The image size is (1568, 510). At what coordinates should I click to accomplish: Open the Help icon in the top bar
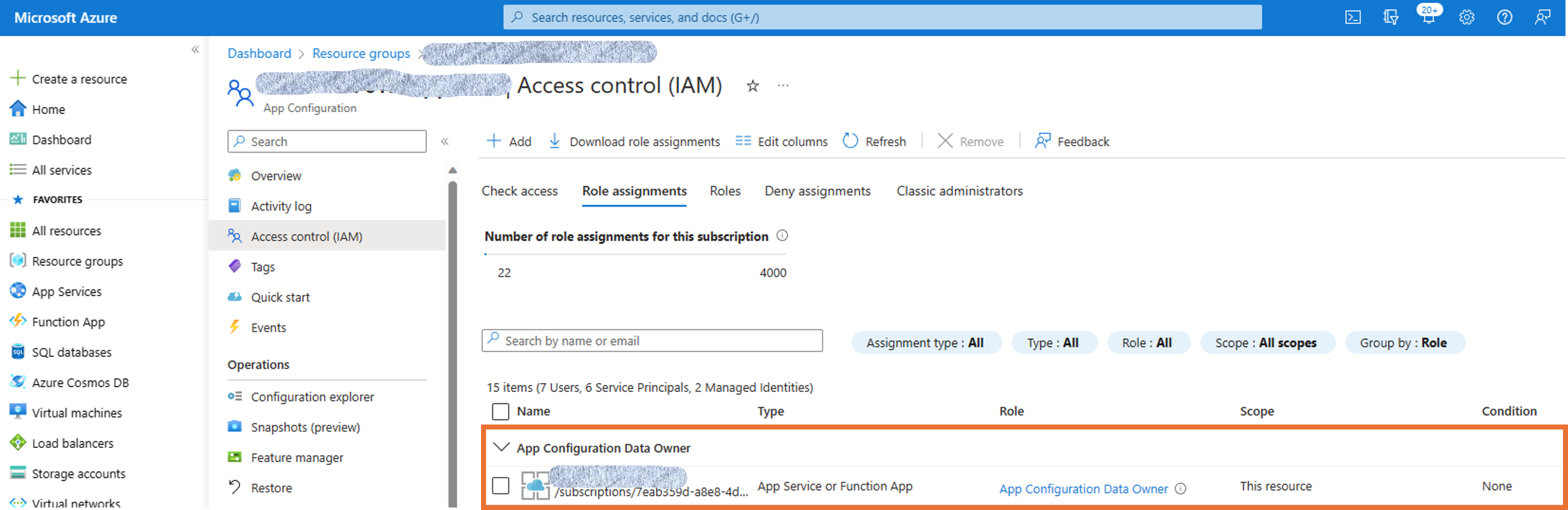pos(1505,17)
